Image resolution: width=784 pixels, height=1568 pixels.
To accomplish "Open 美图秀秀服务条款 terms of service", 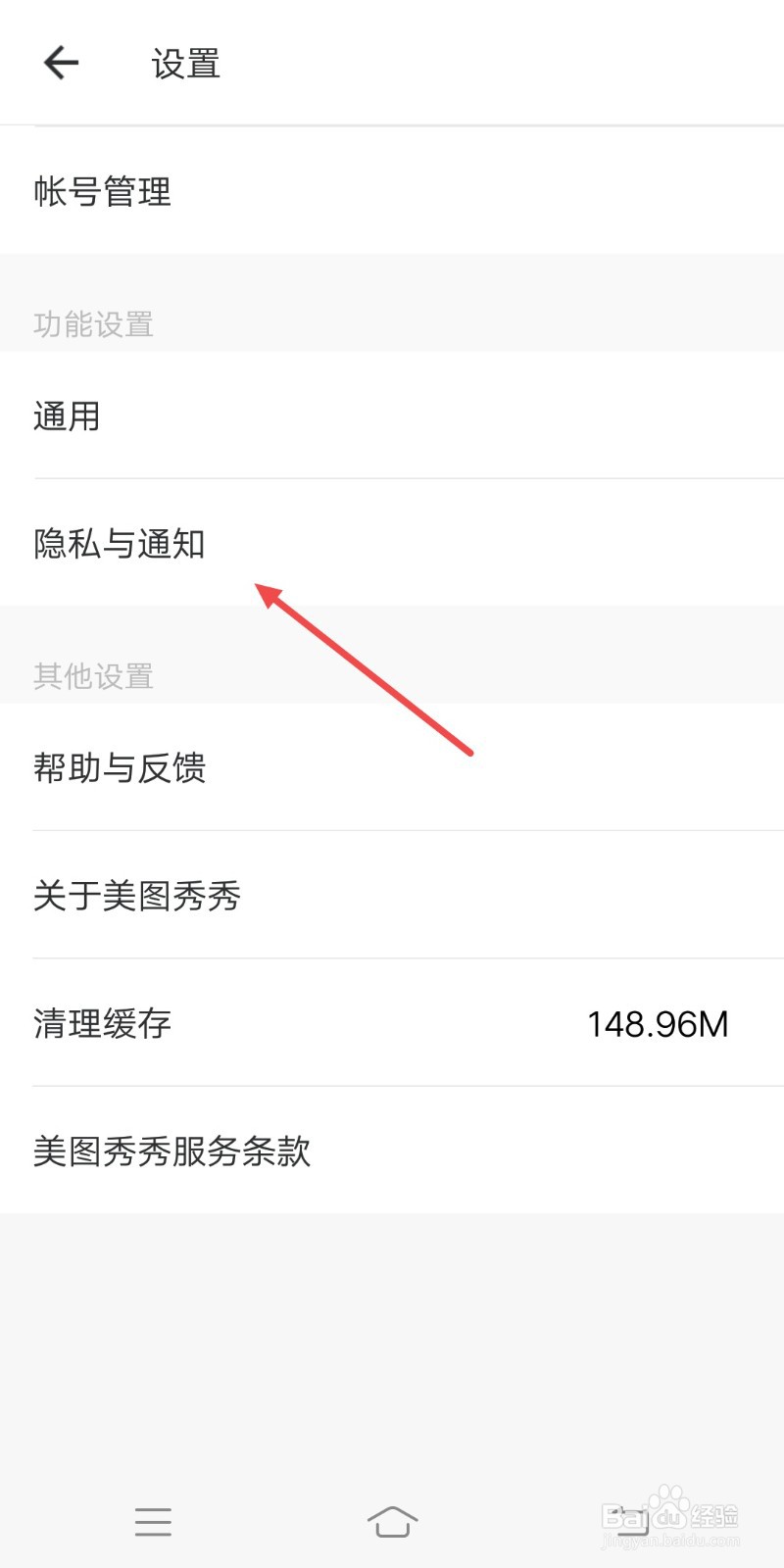I will coord(392,1150).
